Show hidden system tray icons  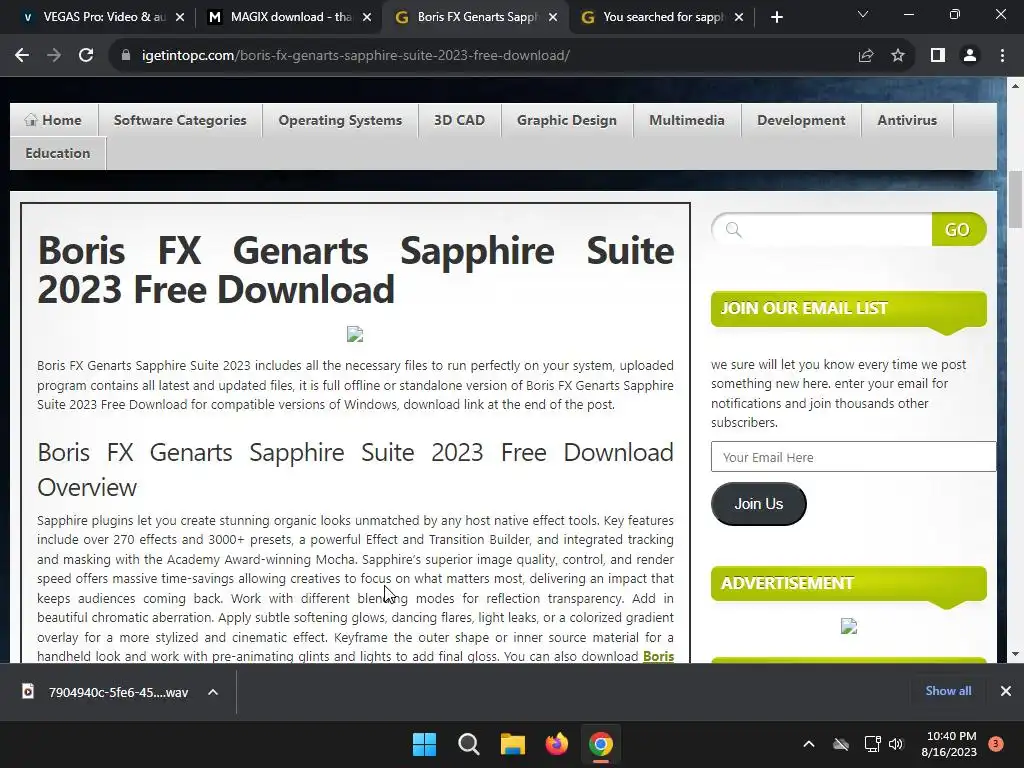808,744
